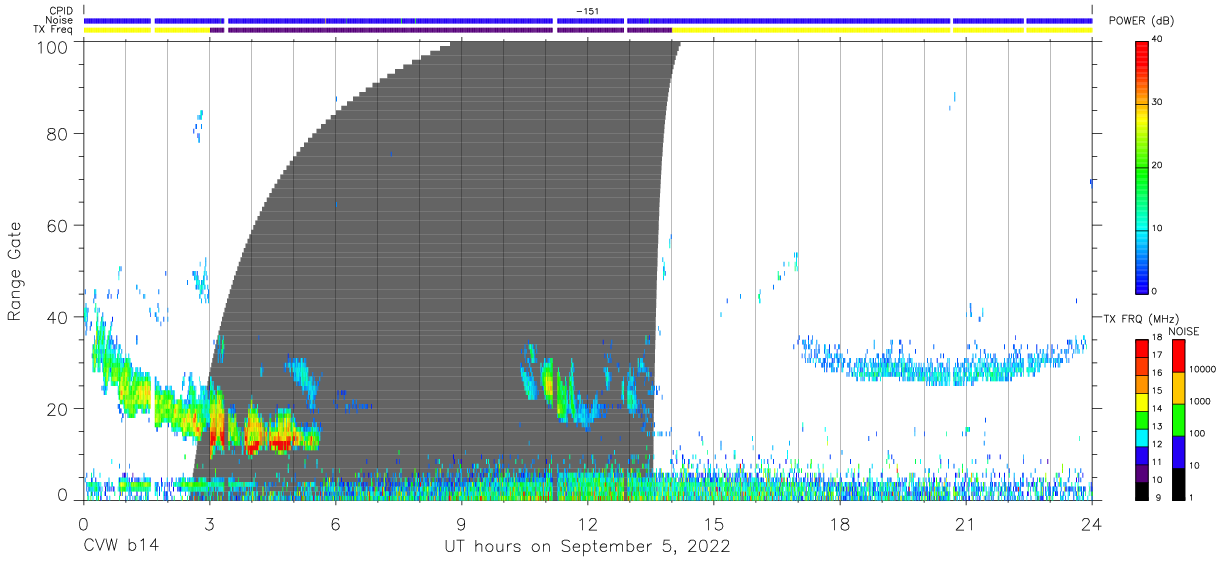Pick the red top swatch in NOISE legend
Screen dimensions: 1228x567
point(1178,356)
